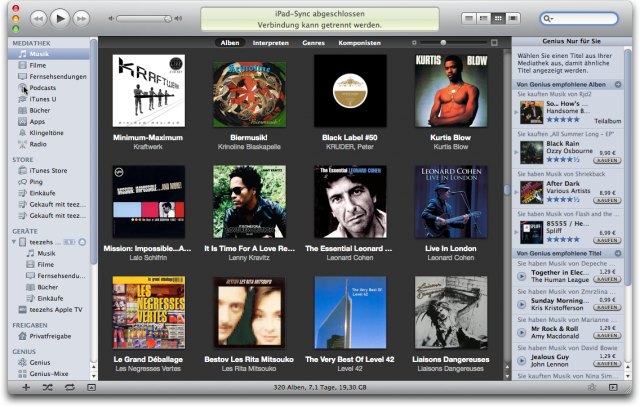Select the Genres tab
This screenshot has width=640, height=407.
coord(313,43)
